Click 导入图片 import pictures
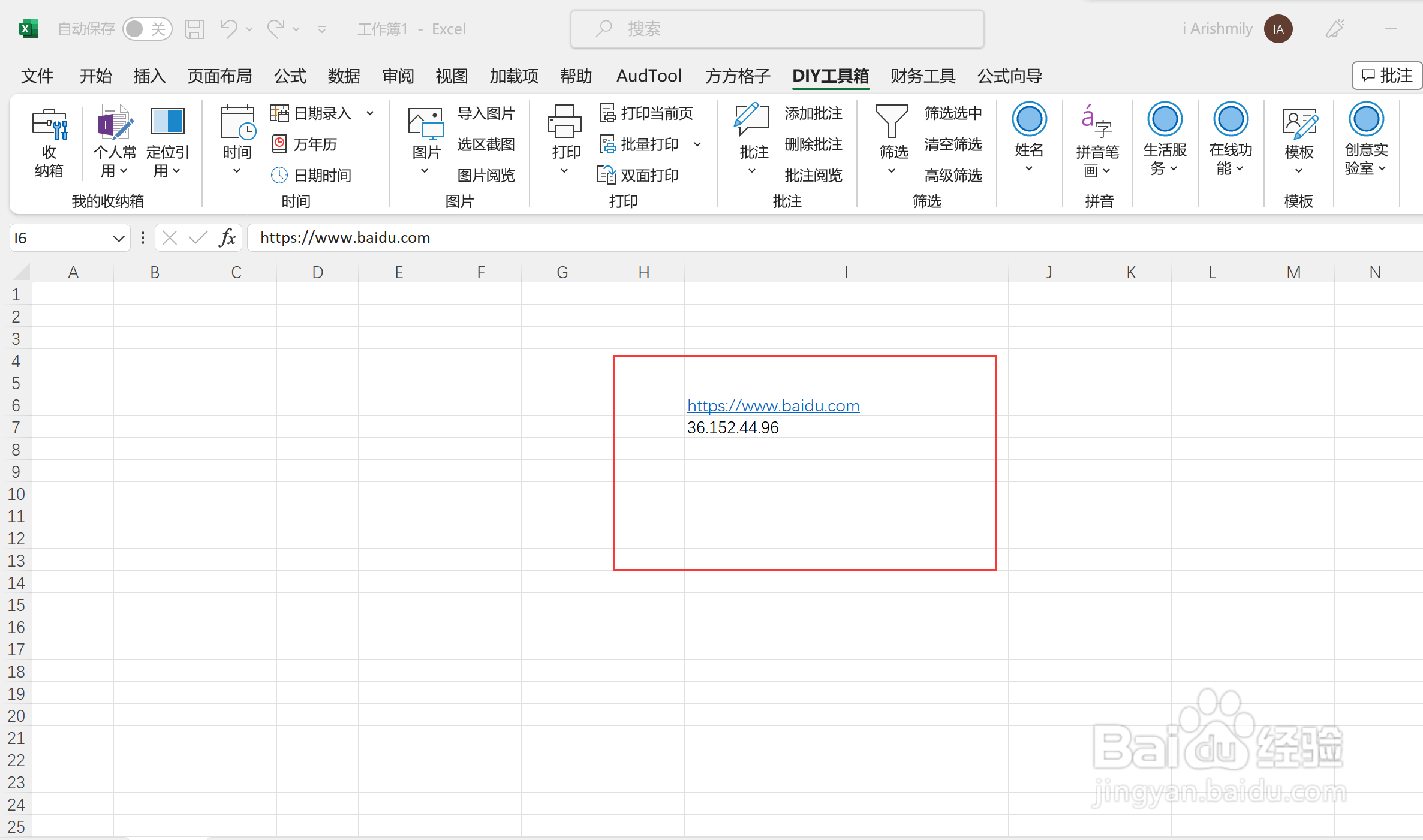The image size is (1423, 840). tap(486, 113)
